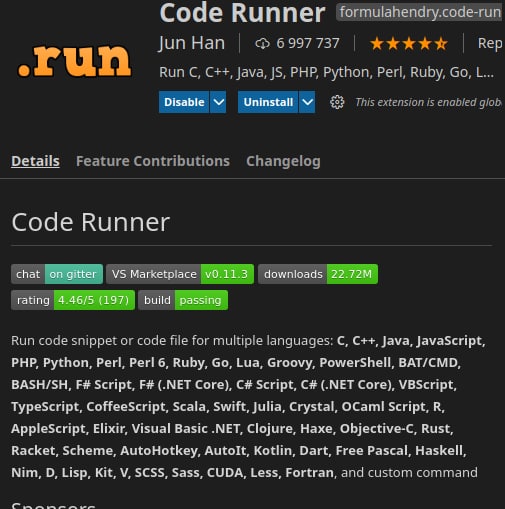The width and height of the screenshot is (505, 509).
Task: Click the Jun Han publisher link
Action: click(192, 43)
